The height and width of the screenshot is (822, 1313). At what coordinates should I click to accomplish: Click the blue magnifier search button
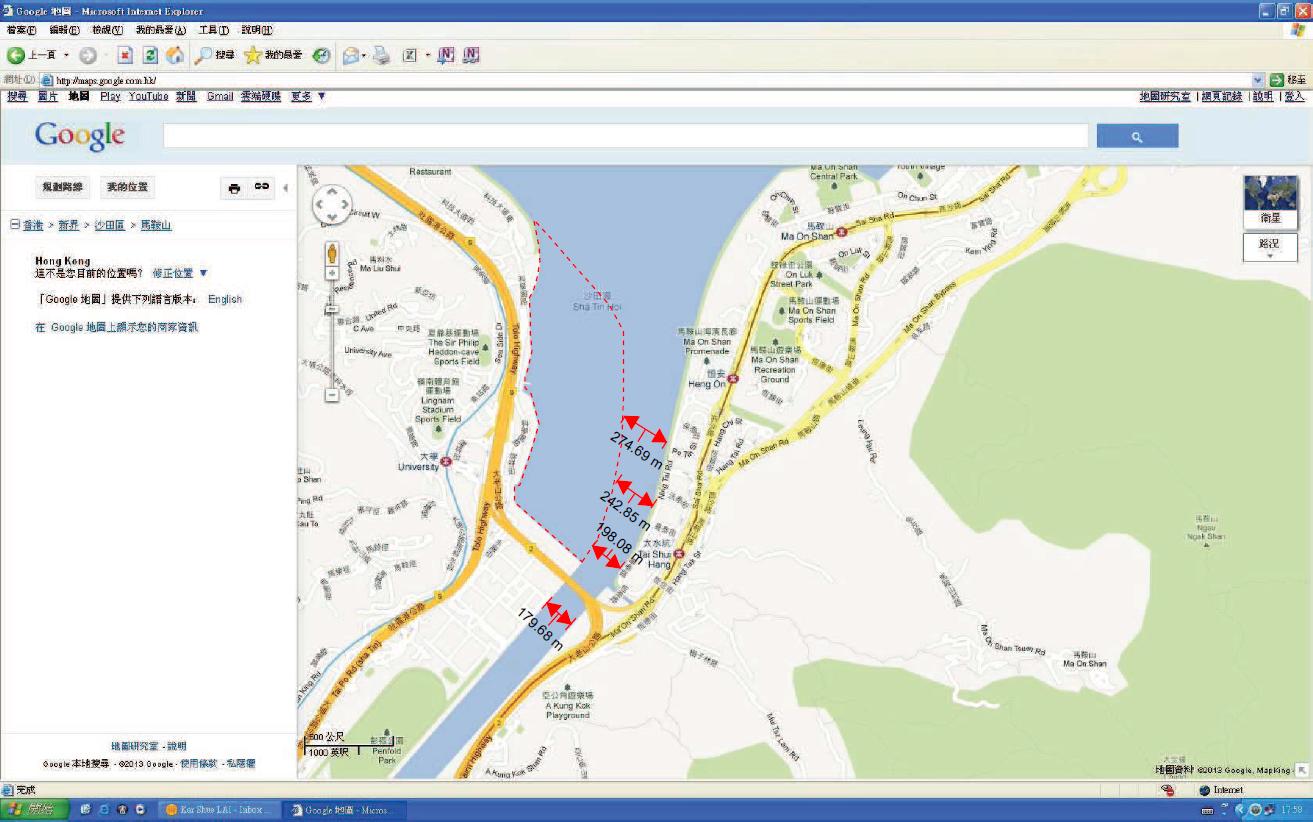click(x=1137, y=137)
